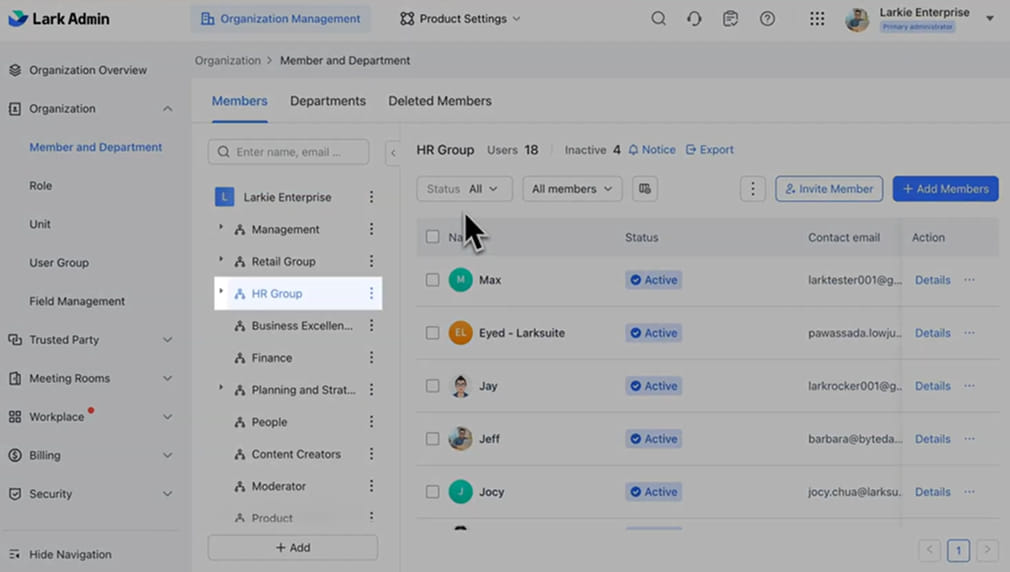Toggle the select-all checkbox in table header

(x=433, y=237)
